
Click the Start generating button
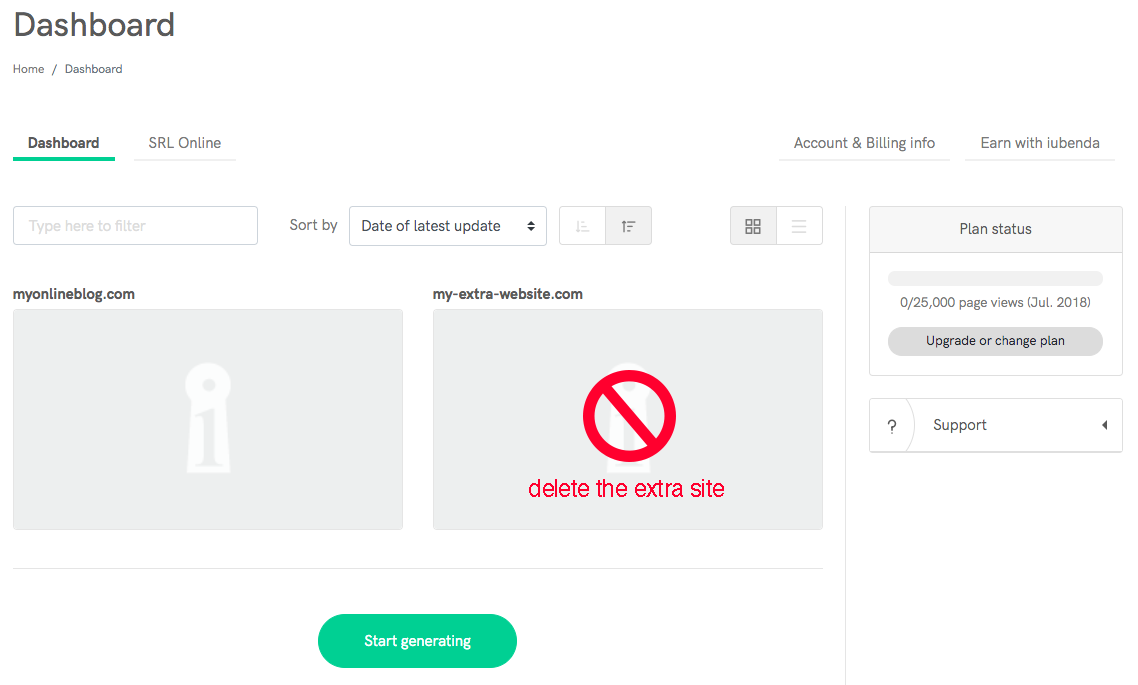(417, 640)
